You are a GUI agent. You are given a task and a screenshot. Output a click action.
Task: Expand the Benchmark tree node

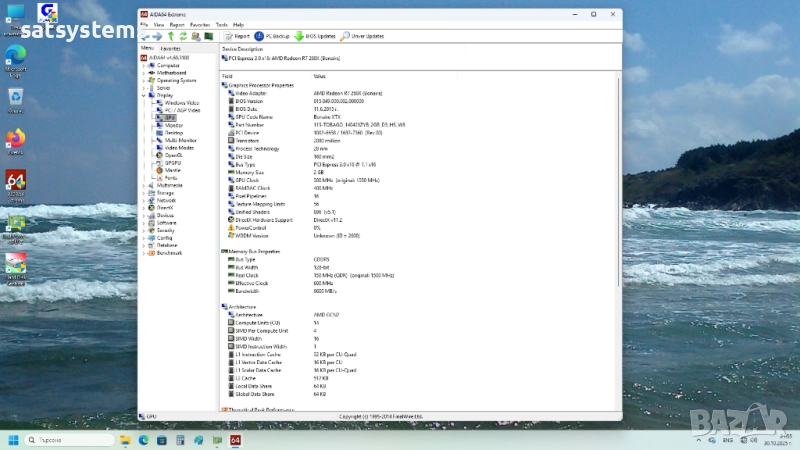[144, 253]
